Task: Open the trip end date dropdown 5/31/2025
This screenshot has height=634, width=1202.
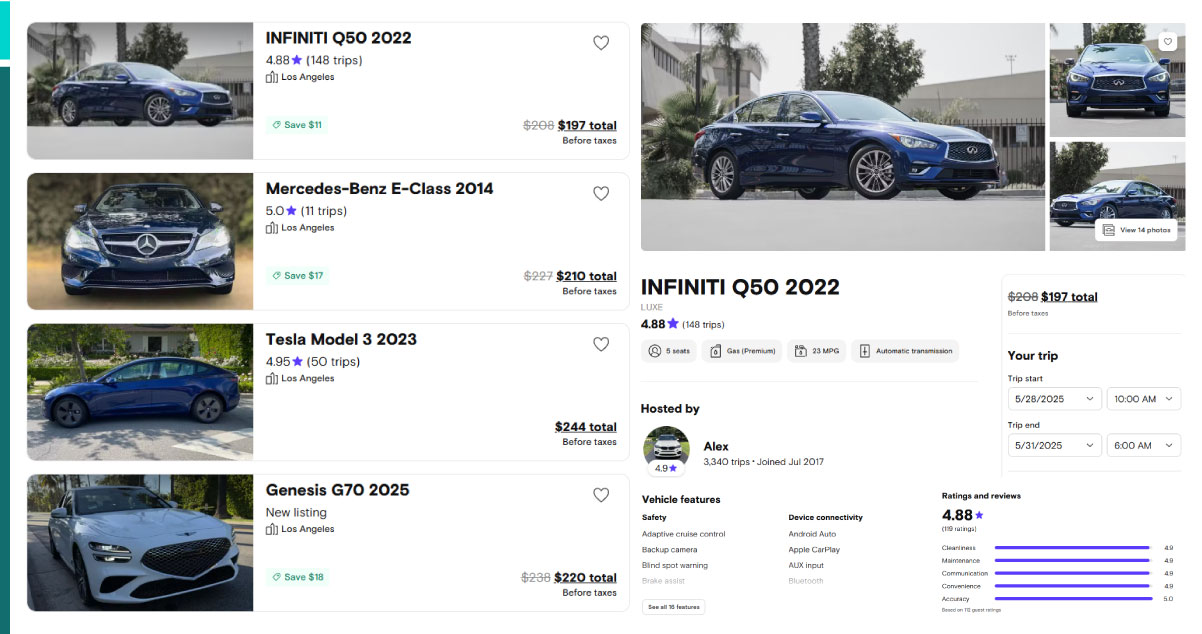Action: click(x=1054, y=446)
